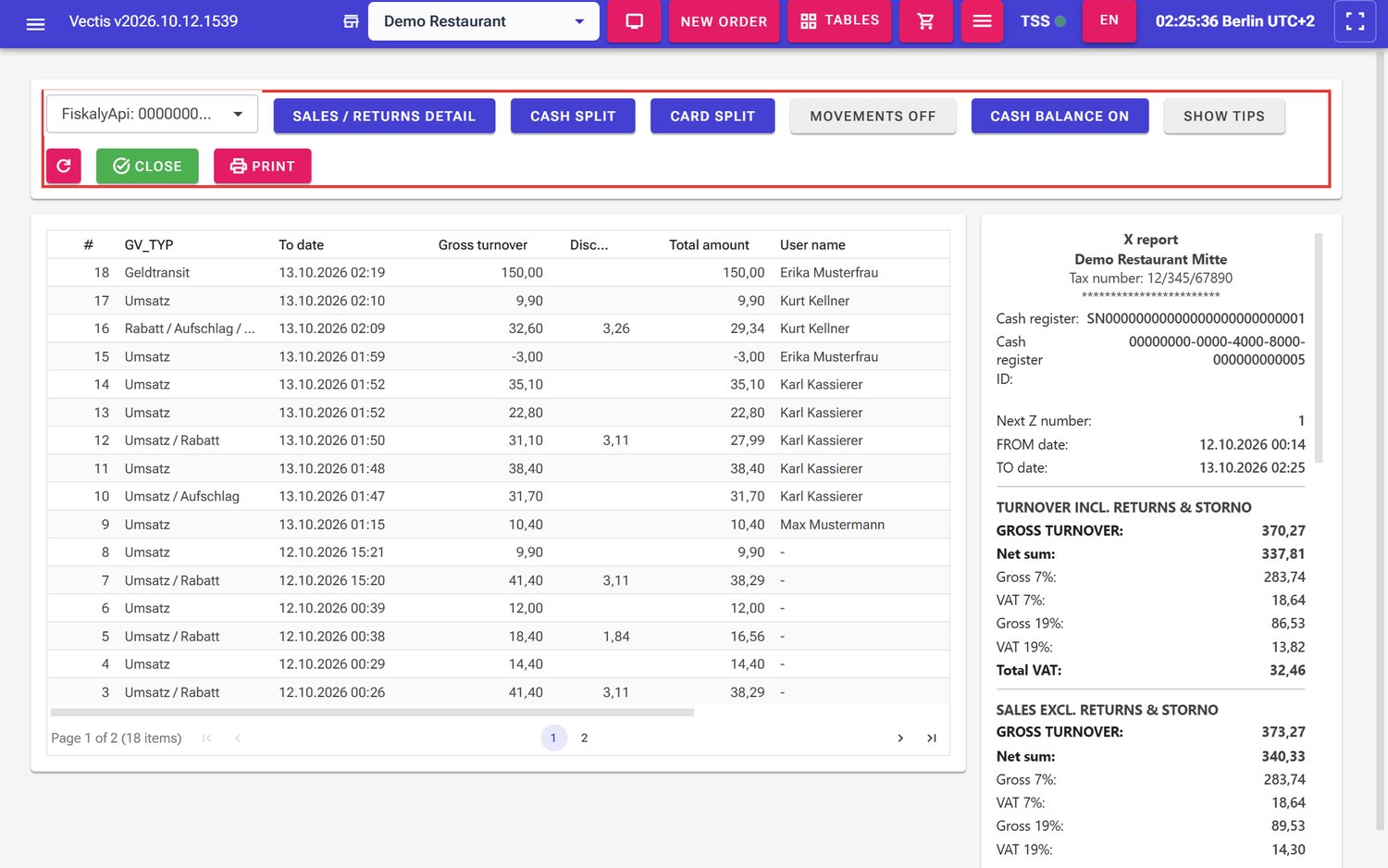The image size is (1388, 868).
Task: Refresh the report with the reload icon
Action: pos(64,166)
